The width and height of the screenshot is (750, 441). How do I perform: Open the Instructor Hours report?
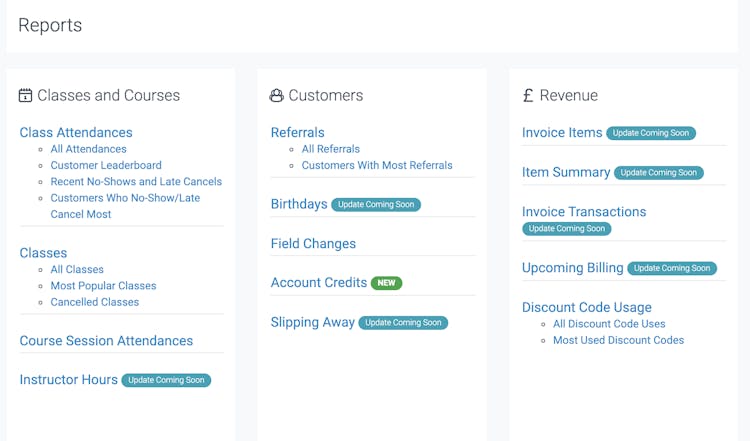[x=69, y=380]
